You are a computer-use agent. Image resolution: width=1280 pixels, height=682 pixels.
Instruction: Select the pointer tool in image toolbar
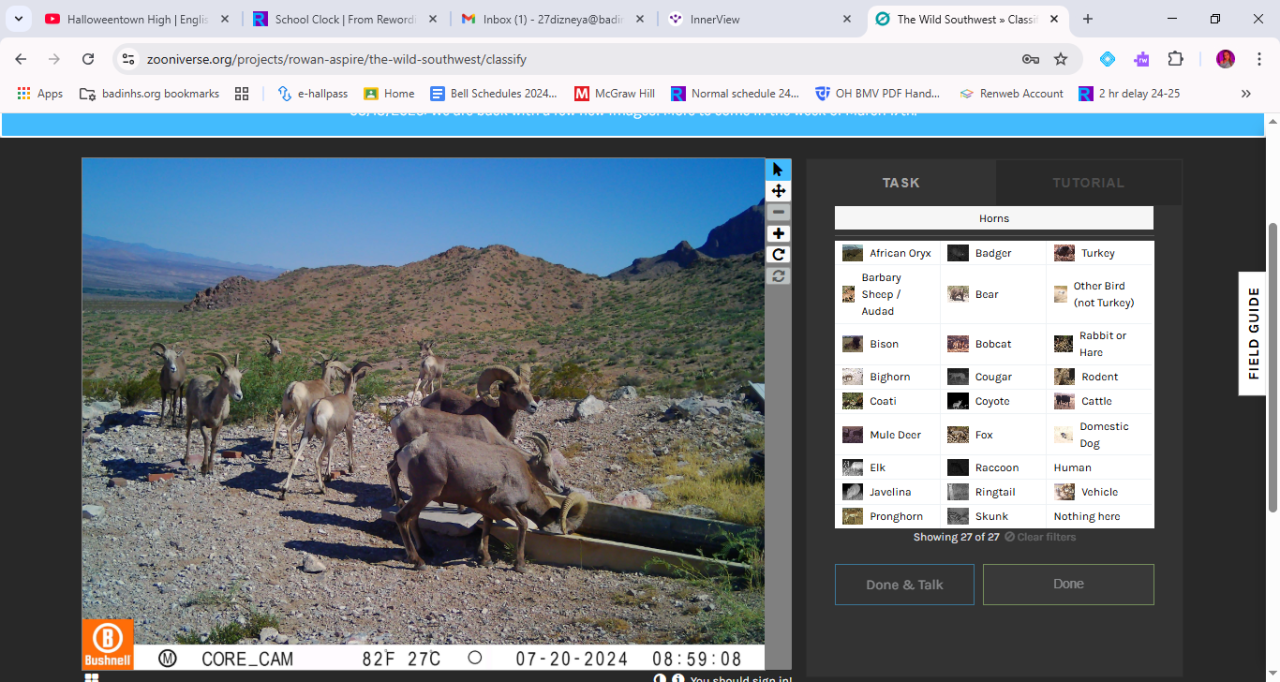(778, 169)
